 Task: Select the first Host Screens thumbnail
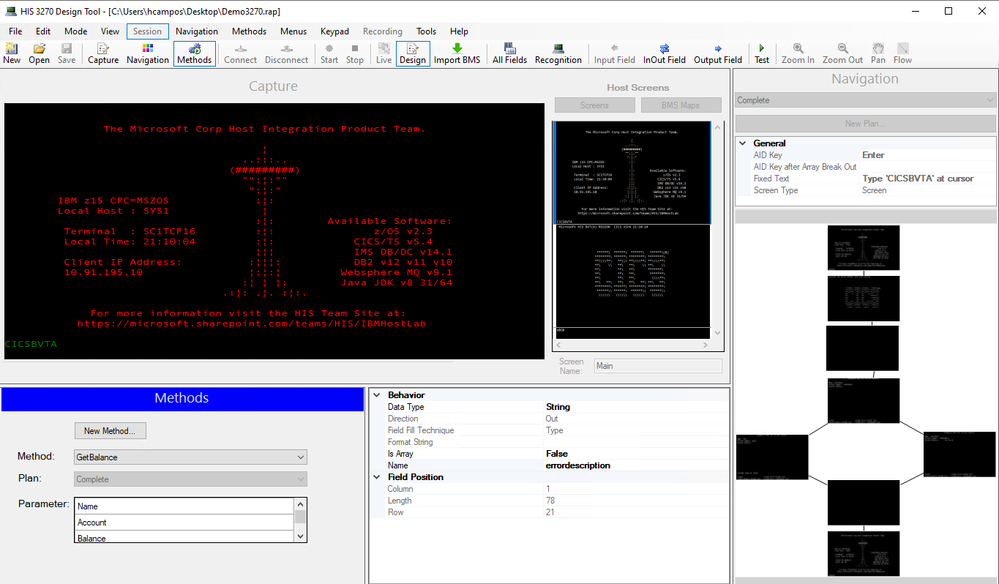pos(633,172)
